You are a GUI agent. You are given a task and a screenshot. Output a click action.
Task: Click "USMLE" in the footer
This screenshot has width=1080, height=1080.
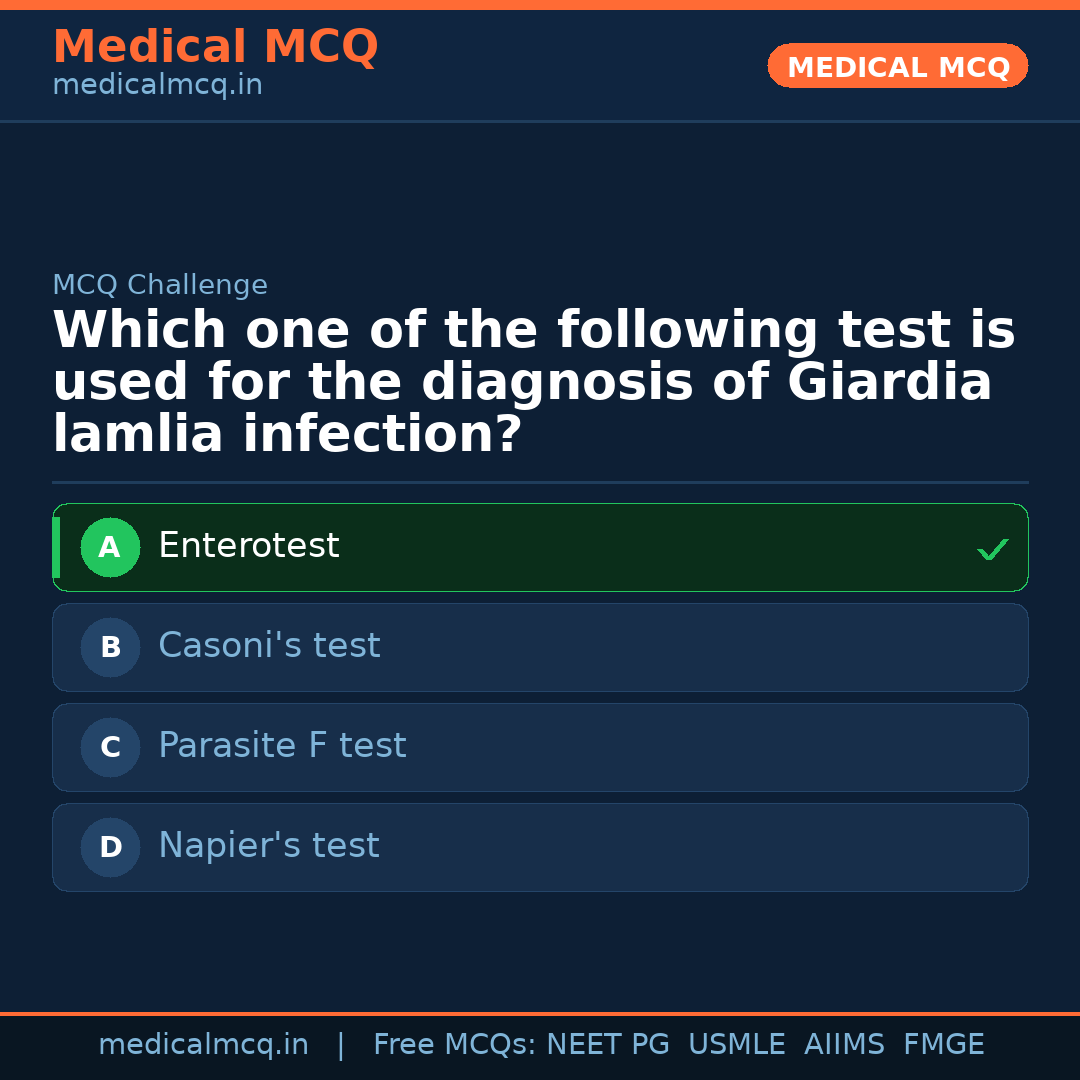point(737,1045)
